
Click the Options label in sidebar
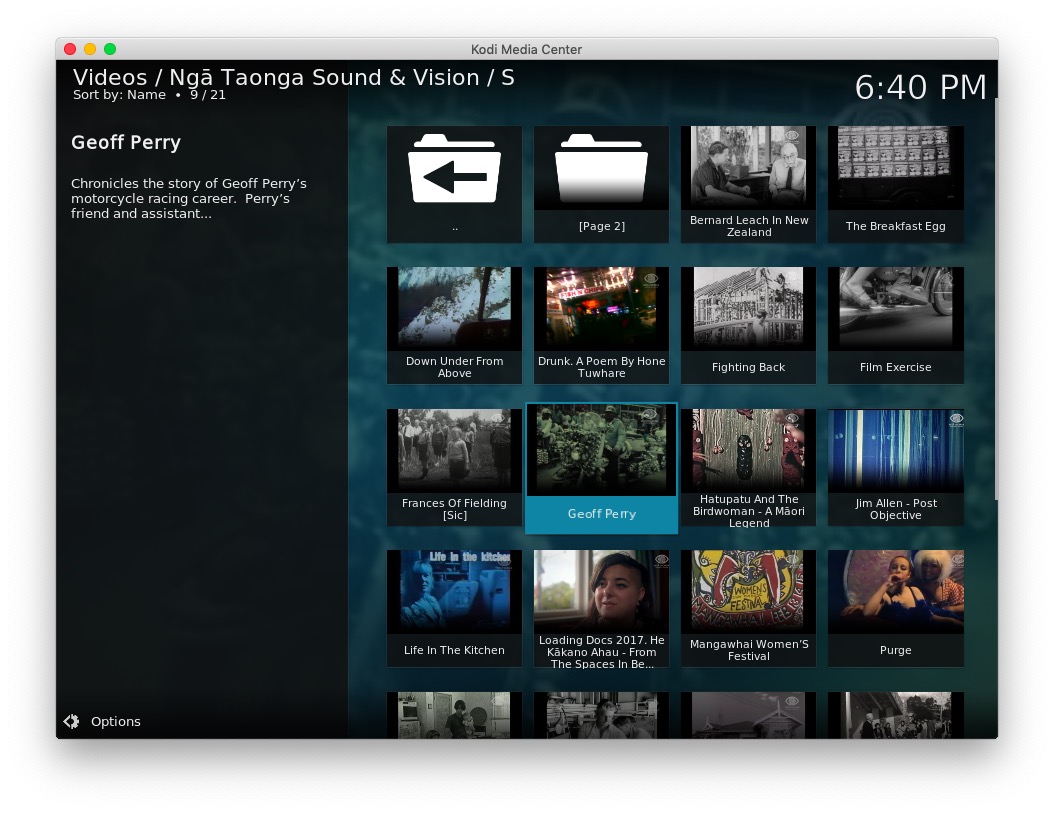[116, 722]
